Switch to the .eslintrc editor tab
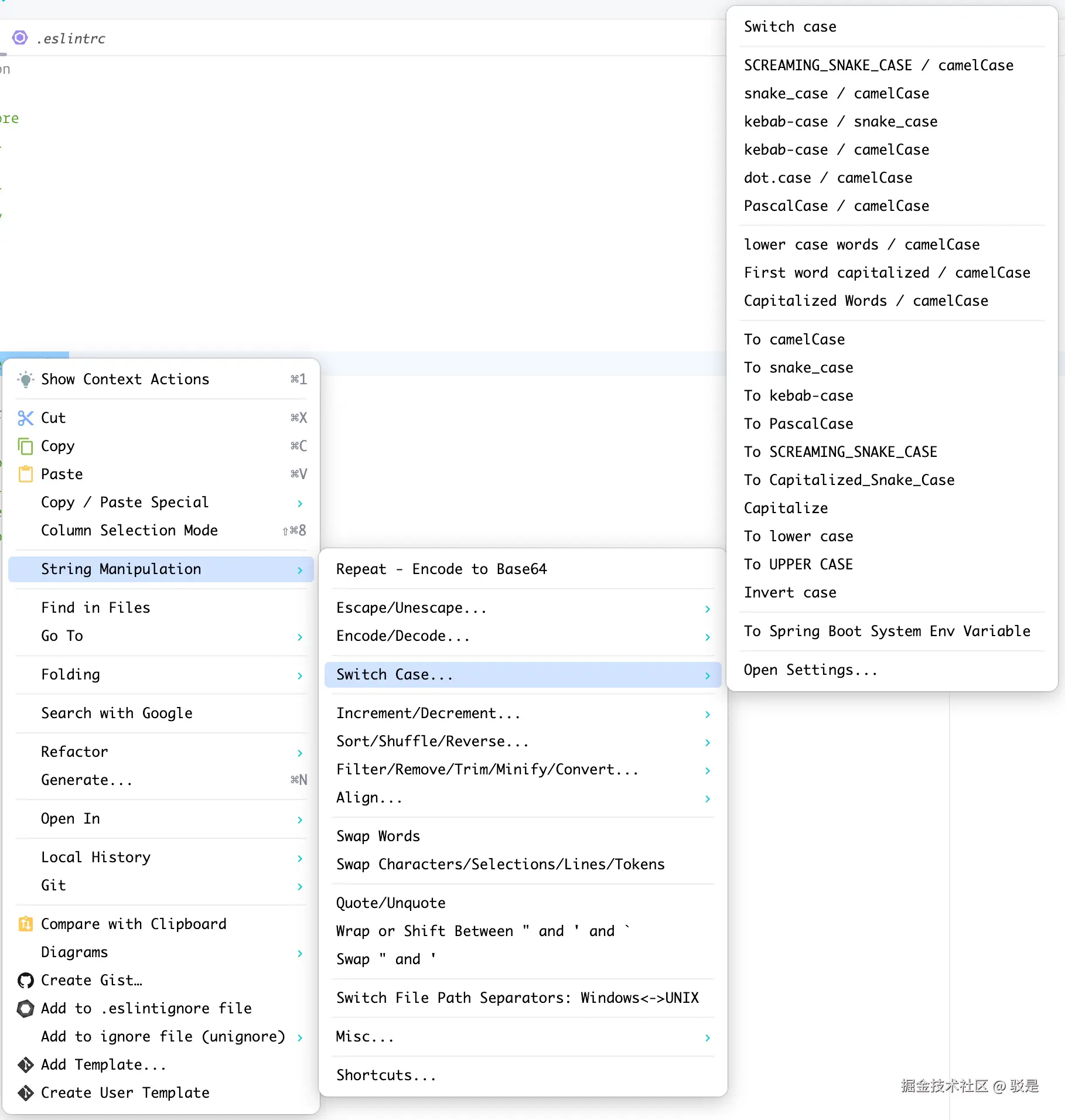 click(x=71, y=39)
